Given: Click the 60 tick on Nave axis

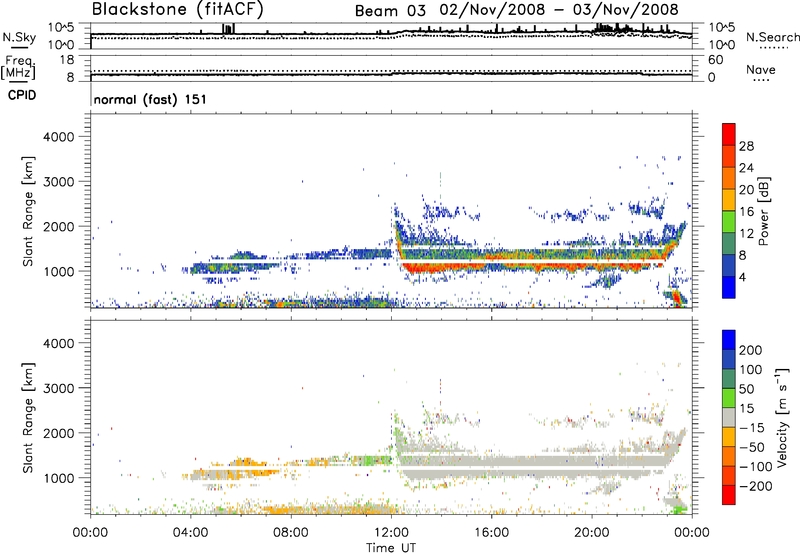Looking at the screenshot, I should pyautogui.click(x=715, y=60).
